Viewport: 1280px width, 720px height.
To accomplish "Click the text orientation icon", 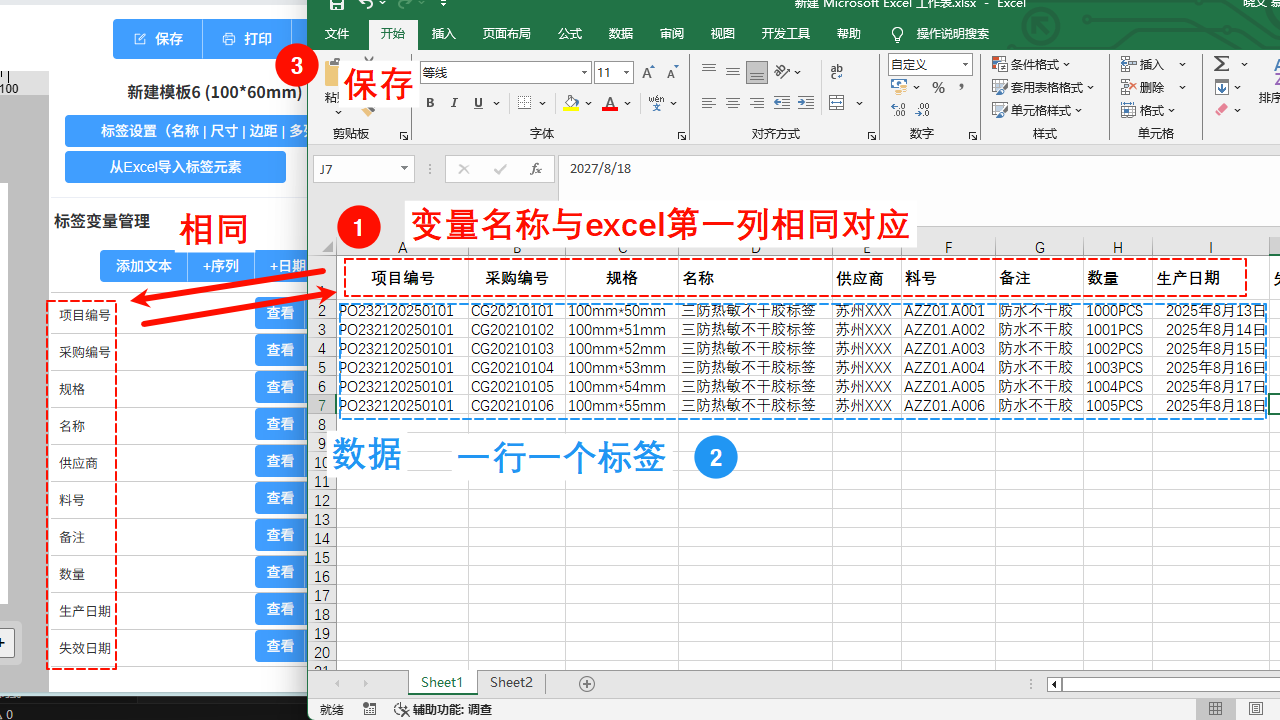I will [783, 72].
